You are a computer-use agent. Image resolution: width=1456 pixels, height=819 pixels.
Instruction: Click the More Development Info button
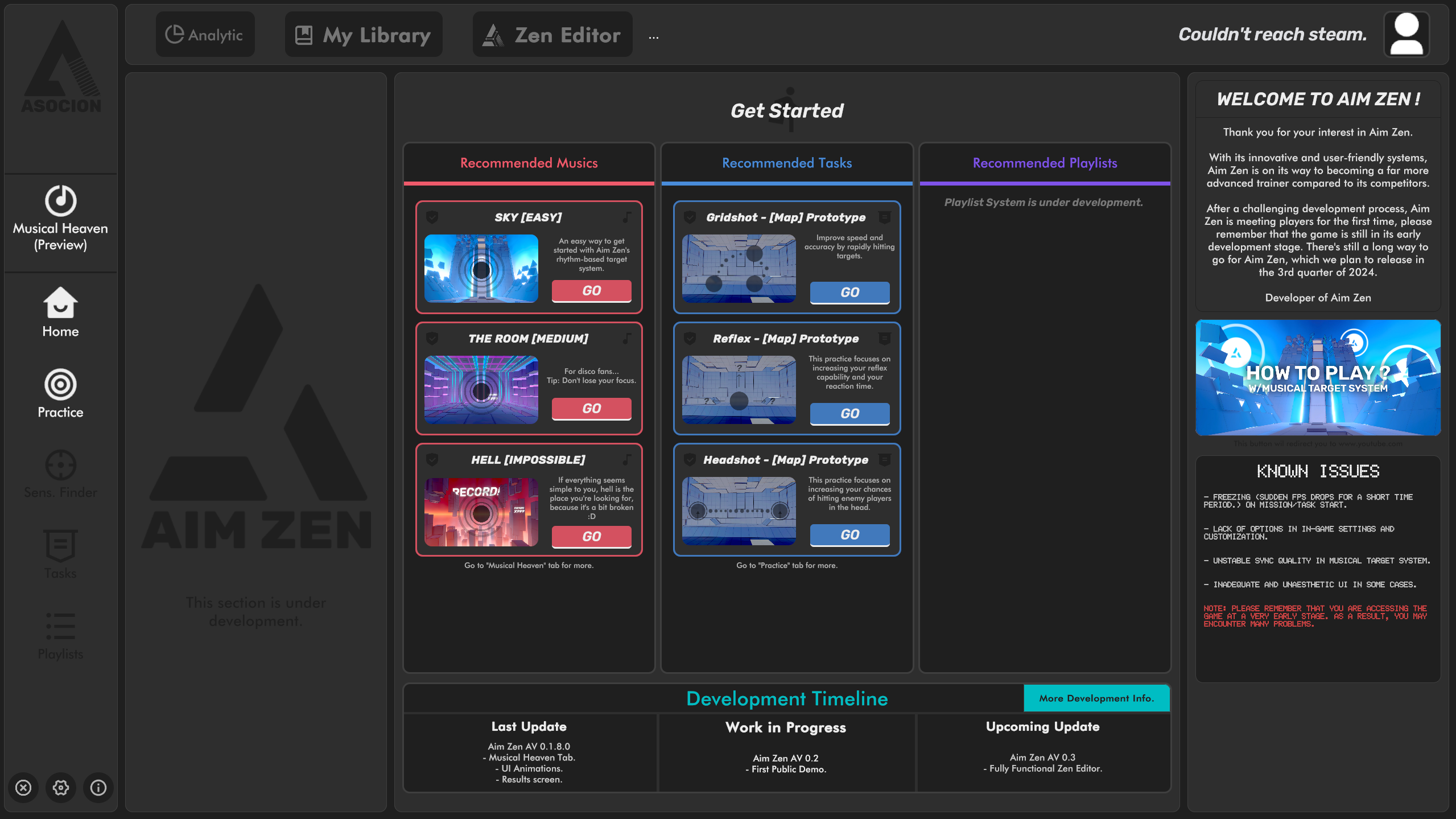[1096, 698]
